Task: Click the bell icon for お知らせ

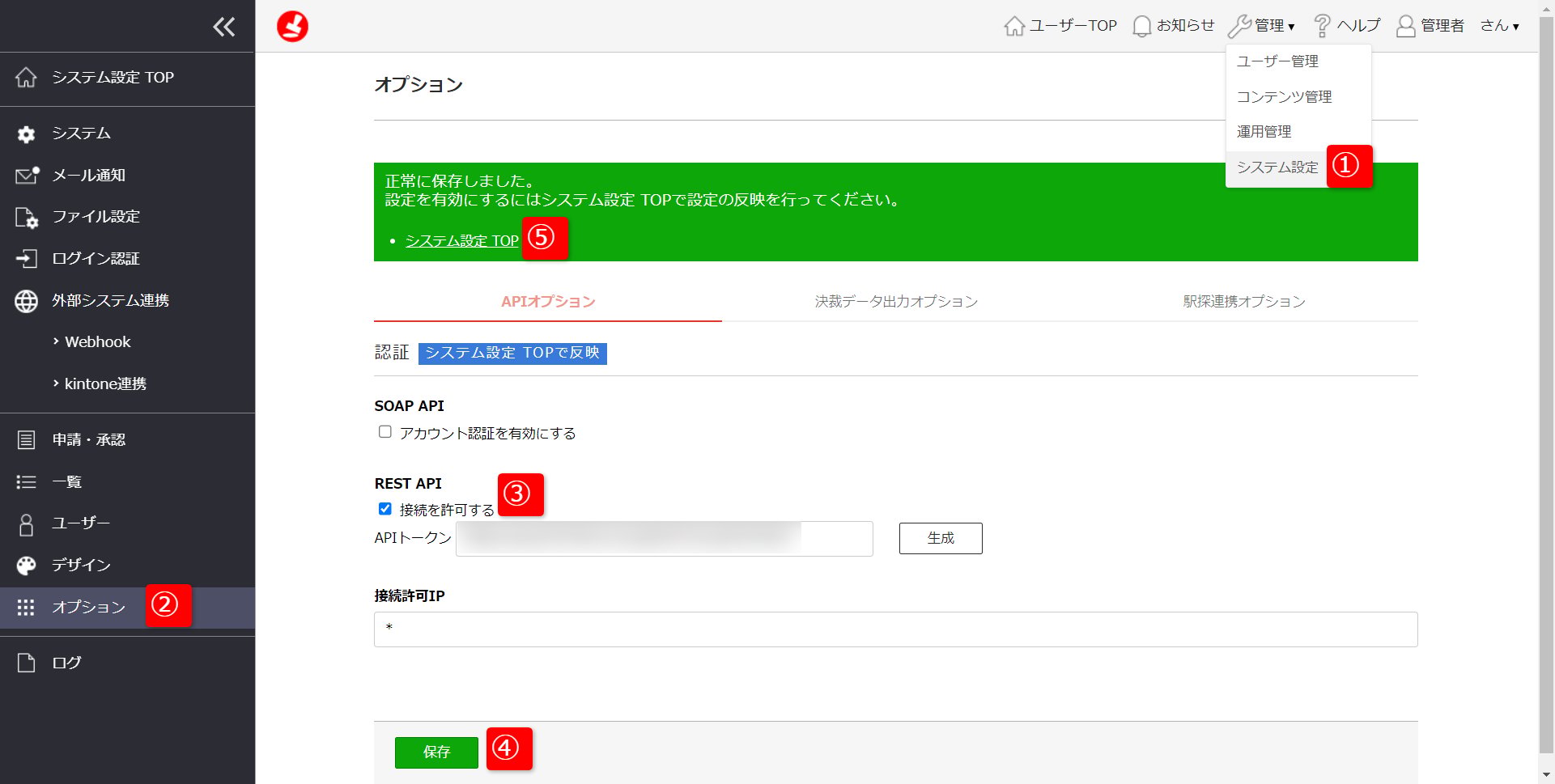Action: tap(1141, 26)
